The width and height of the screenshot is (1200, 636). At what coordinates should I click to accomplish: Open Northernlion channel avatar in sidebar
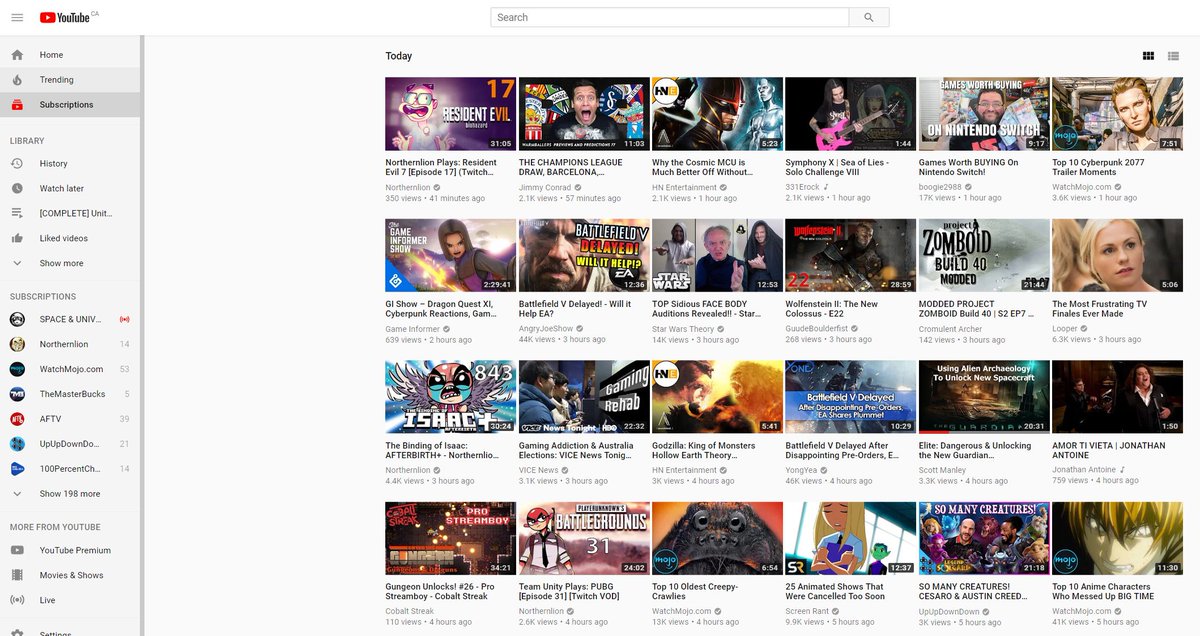point(17,344)
